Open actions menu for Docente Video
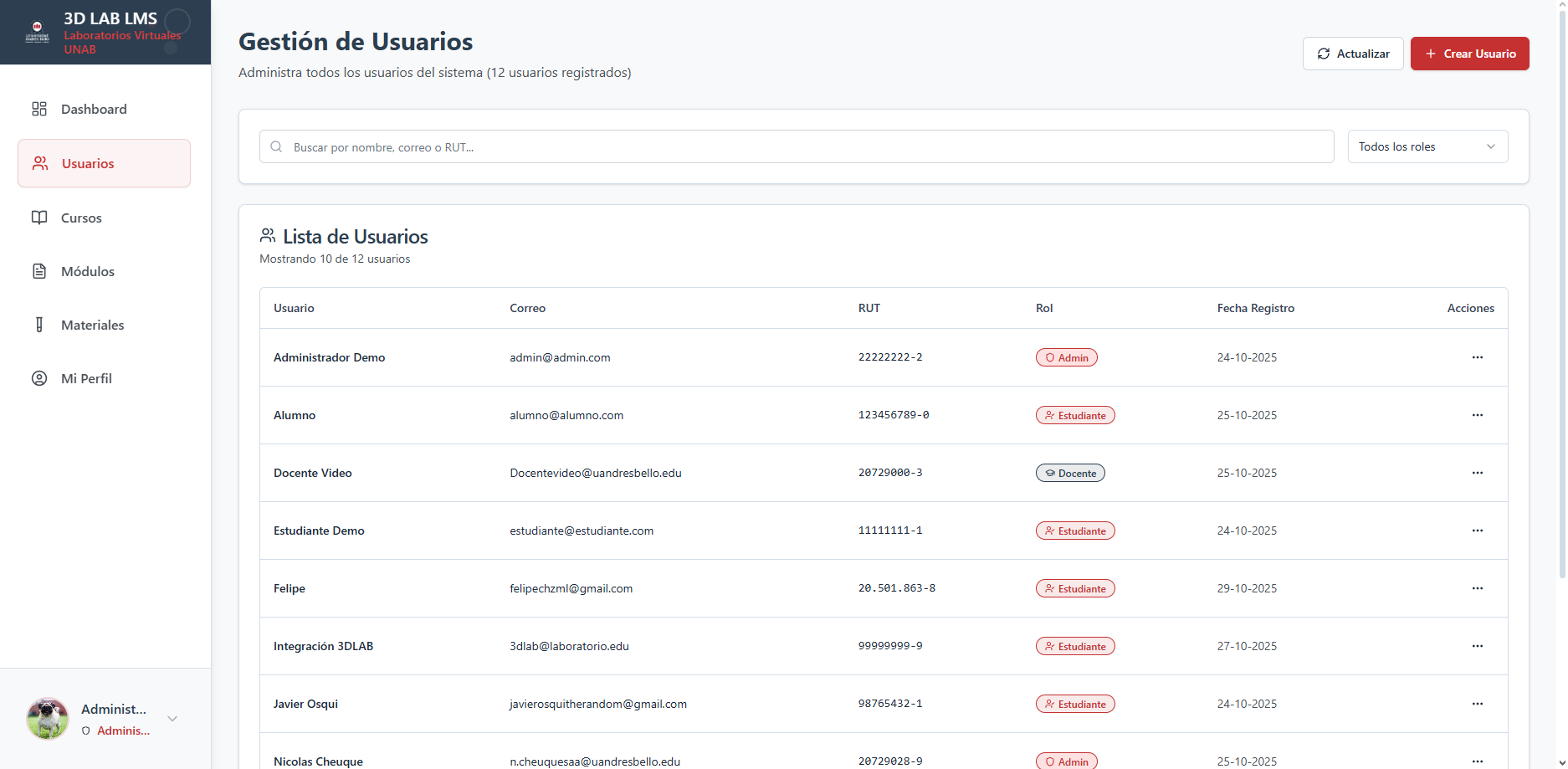The width and height of the screenshot is (1568, 769). [x=1477, y=473]
